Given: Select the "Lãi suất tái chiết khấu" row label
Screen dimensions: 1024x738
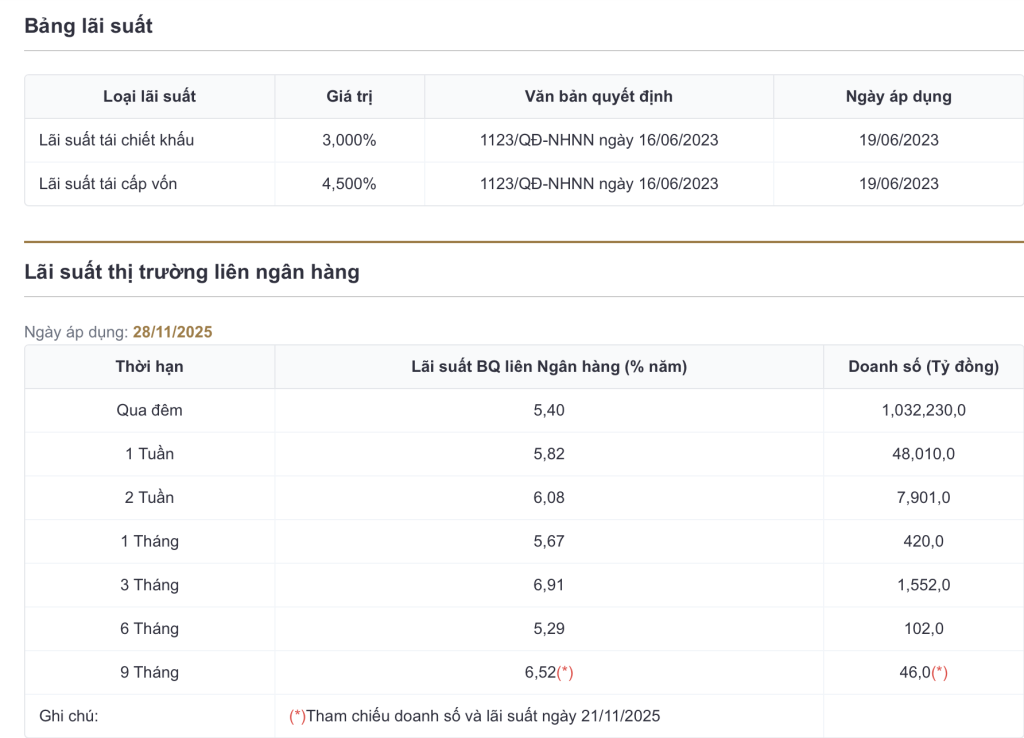Looking at the screenshot, I should 116,140.
